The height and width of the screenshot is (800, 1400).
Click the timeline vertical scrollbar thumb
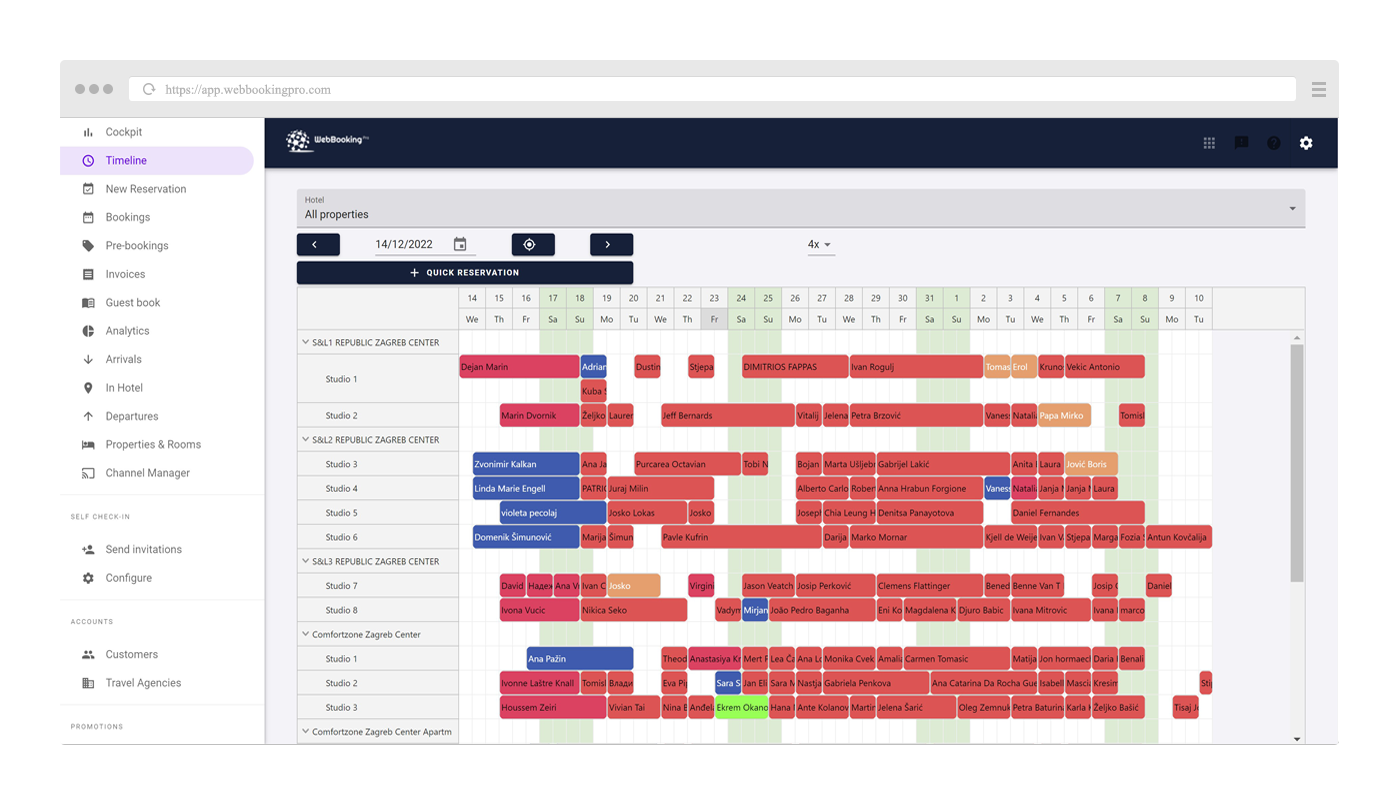click(x=1297, y=462)
